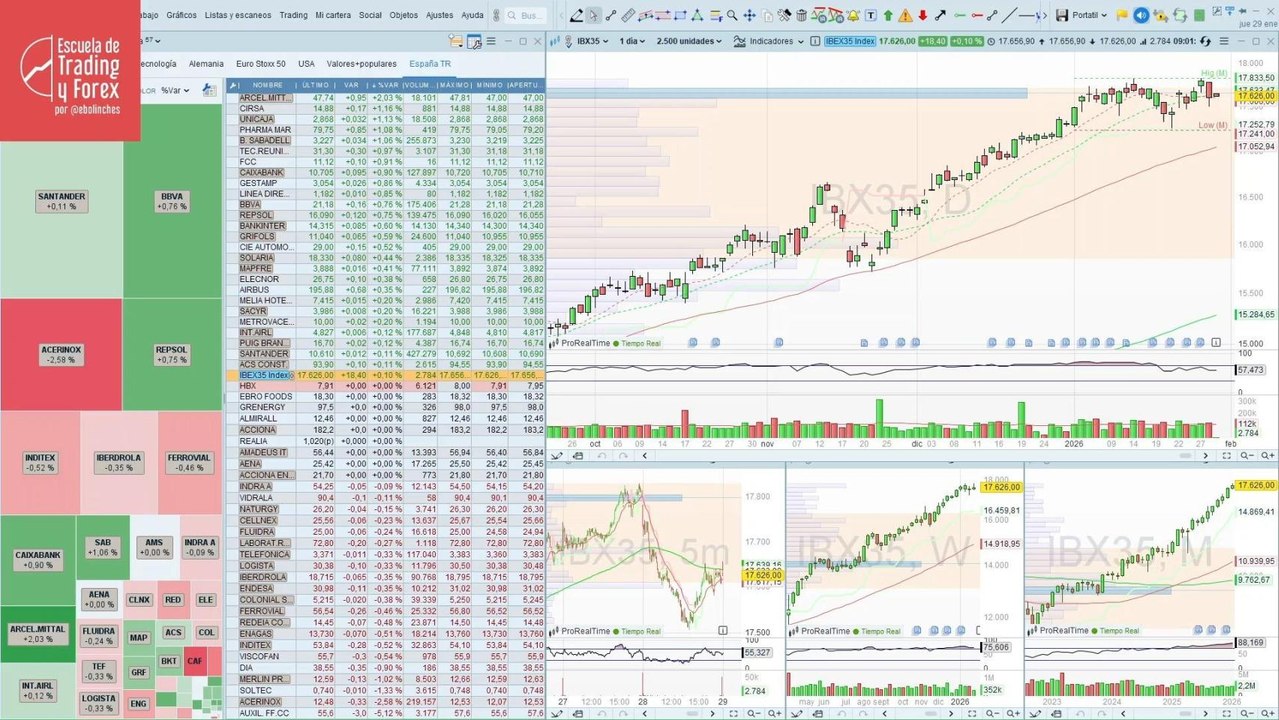Image resolution: width=1279 pixels, height=720 pixels.
Task: Select the IBEX35 Index row in list
Action: point(386,375)
